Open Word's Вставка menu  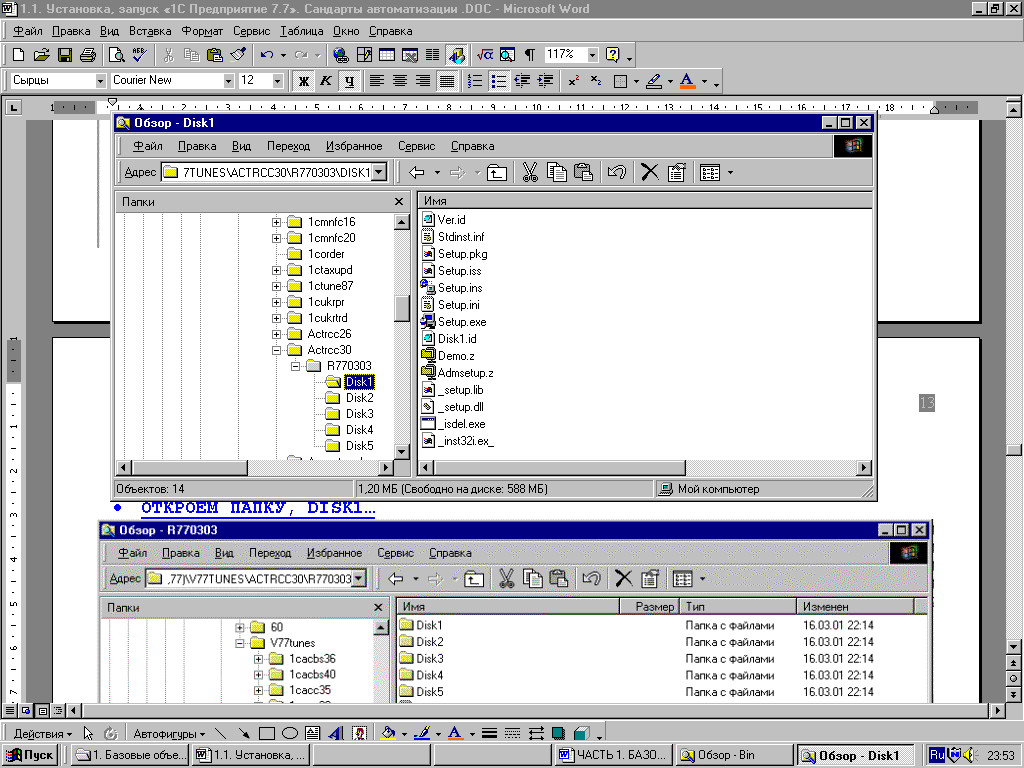(150, 31)
